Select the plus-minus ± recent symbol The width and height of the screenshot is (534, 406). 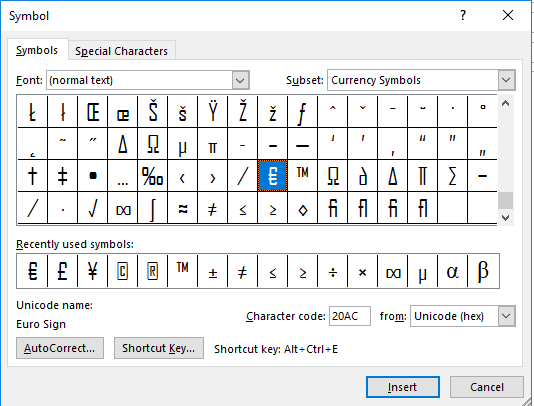213,271
